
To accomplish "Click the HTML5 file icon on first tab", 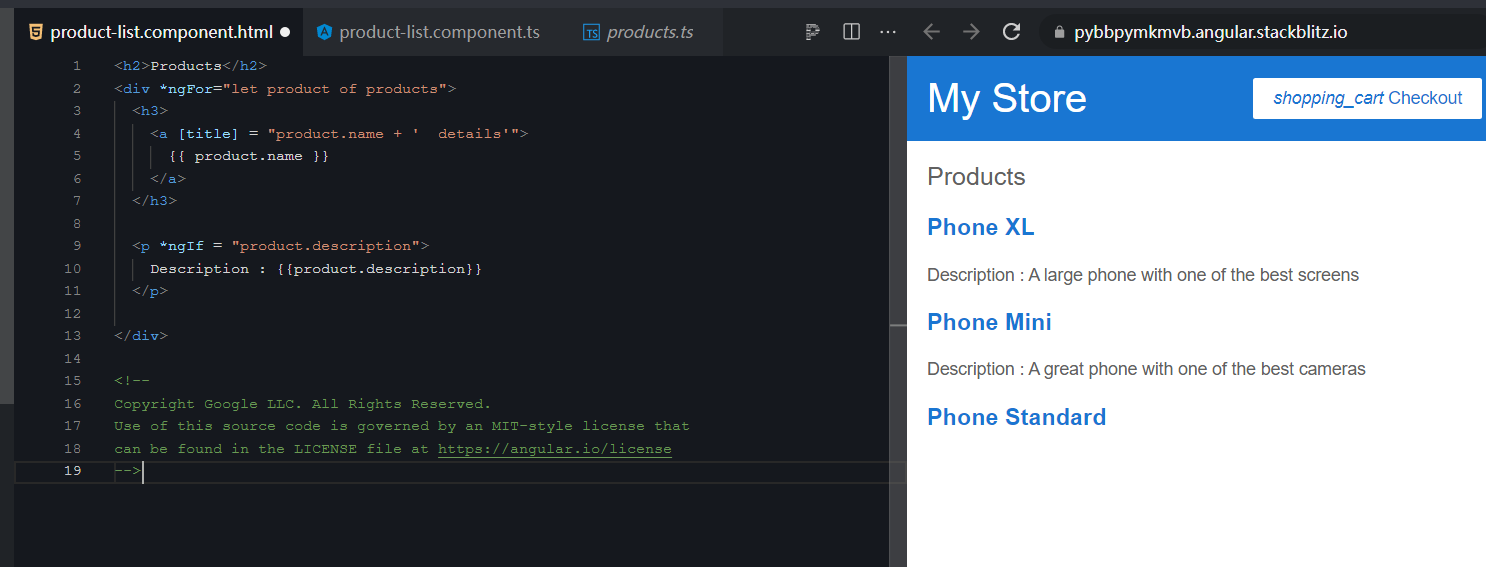I will click(x=36, y=32).
